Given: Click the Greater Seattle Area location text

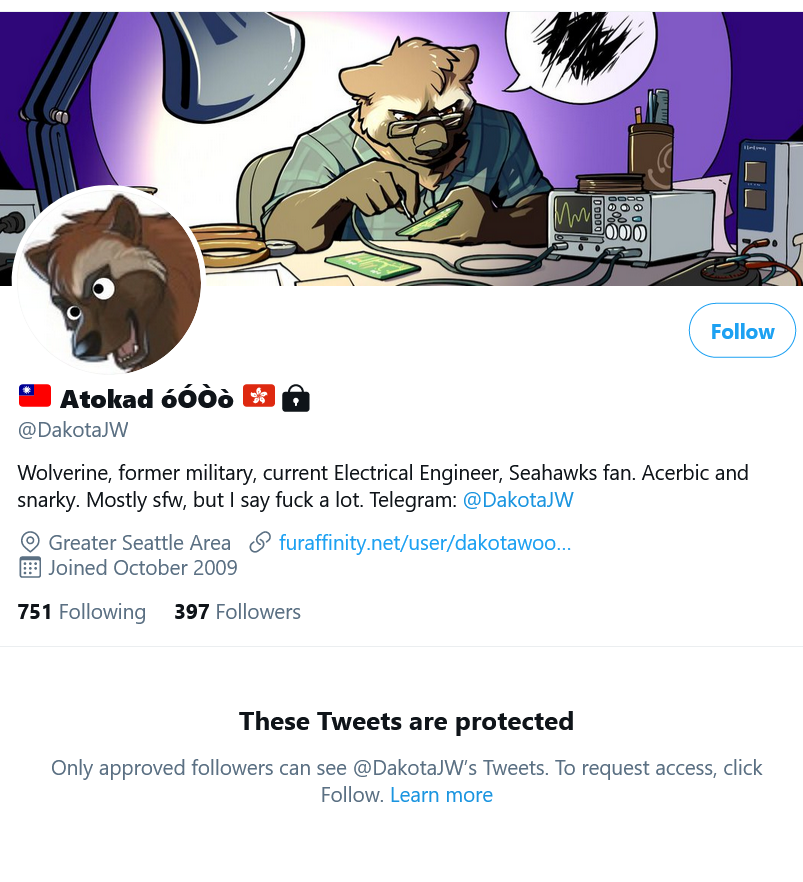Looking at the screenshot, I should [x=139, y=543].
